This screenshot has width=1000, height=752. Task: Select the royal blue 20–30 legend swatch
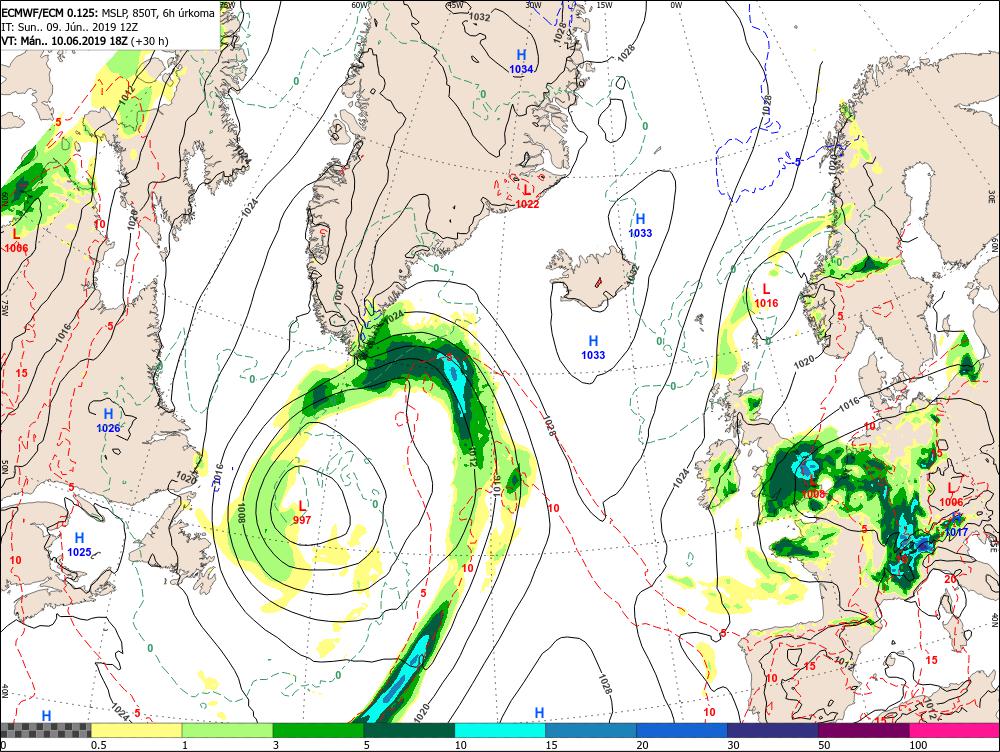[682, 730]
